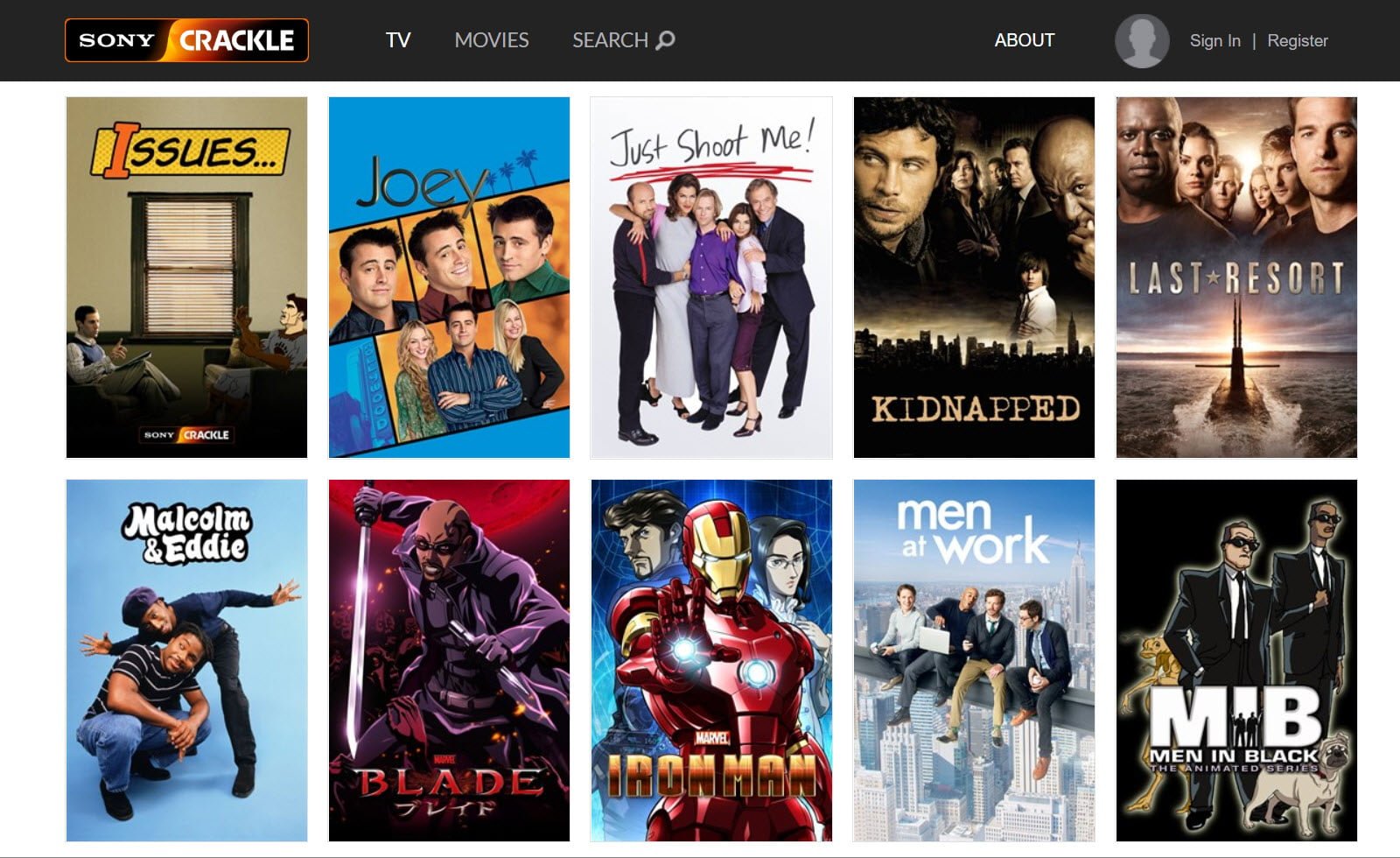The height and width of the screenshot is (858, 1400).
Task: Click the user avatar icon
Action: click(1142, 40)
